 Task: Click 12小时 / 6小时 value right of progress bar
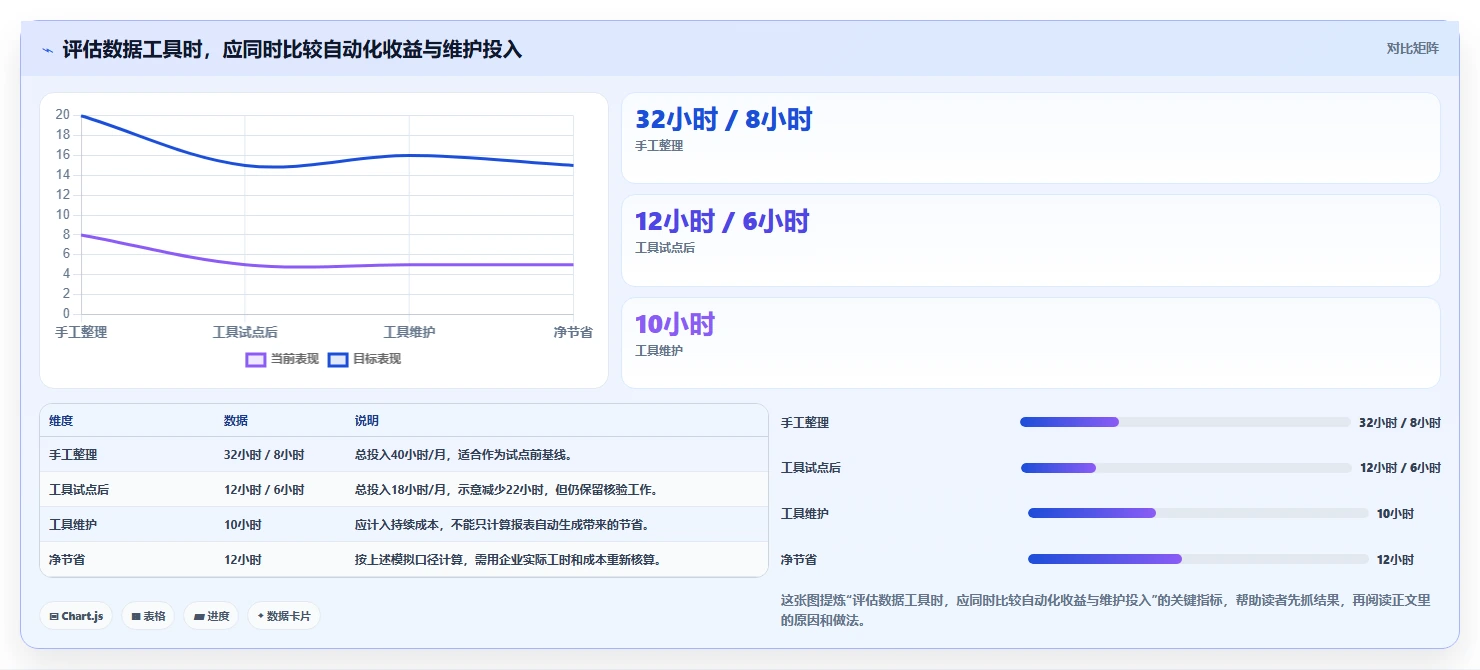tap(1400, 468)
